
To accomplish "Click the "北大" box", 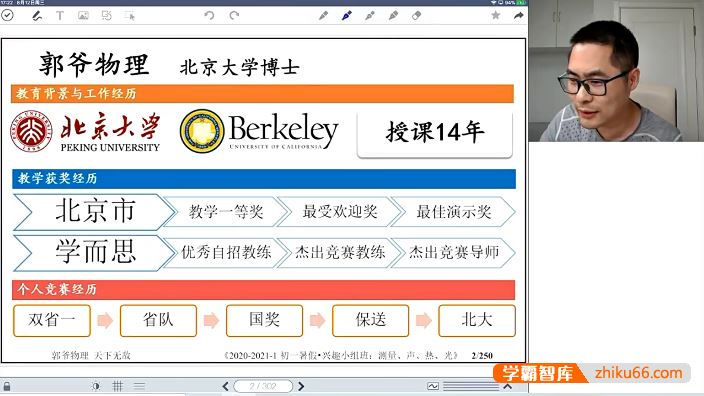I will pos(477,320).
